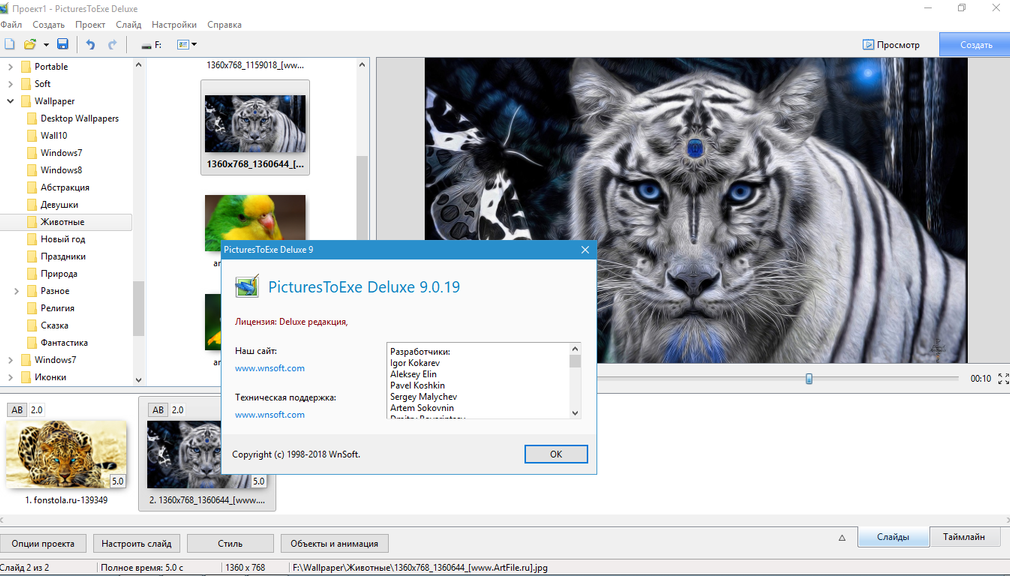
Task: Select the F: drive icon
Action: pos(151,45)
